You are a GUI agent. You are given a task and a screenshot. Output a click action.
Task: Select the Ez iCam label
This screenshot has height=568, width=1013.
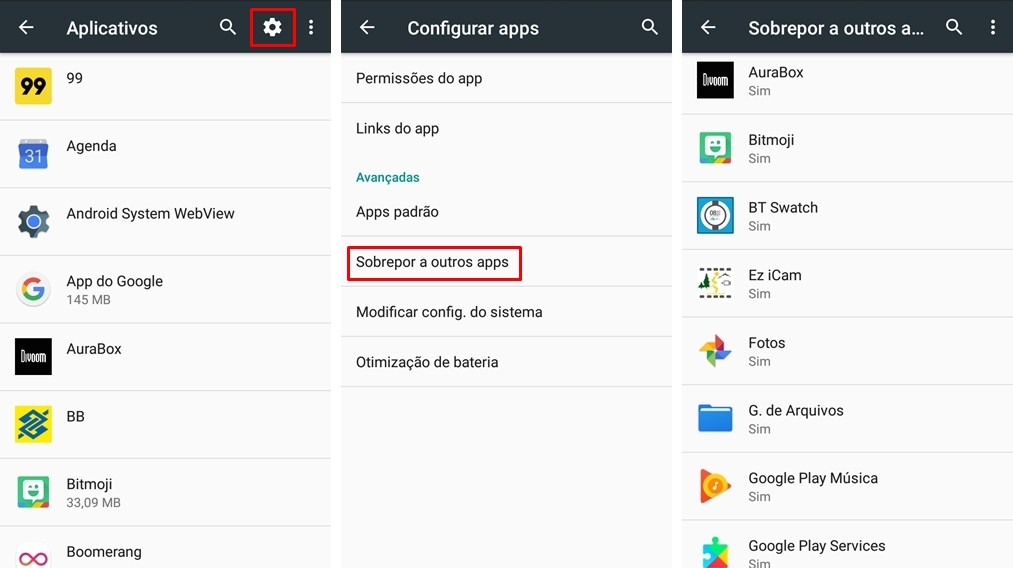775,275
